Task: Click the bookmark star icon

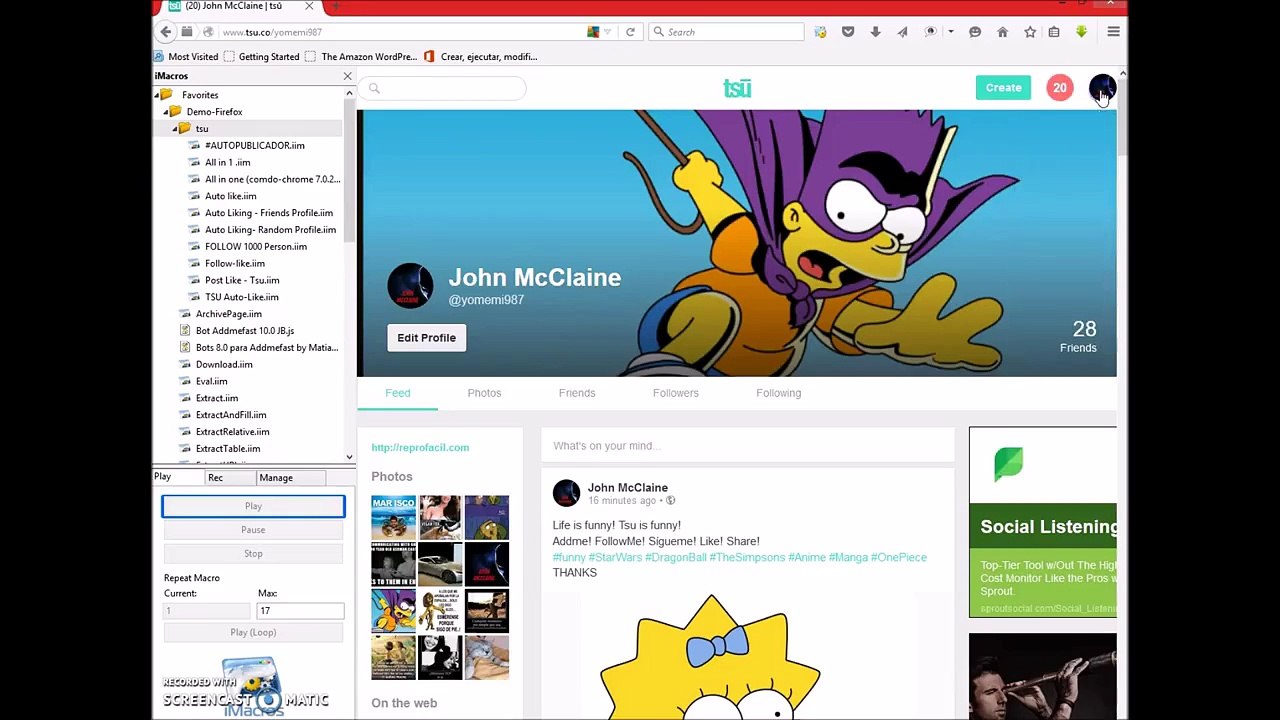Action: point(1030,32)
